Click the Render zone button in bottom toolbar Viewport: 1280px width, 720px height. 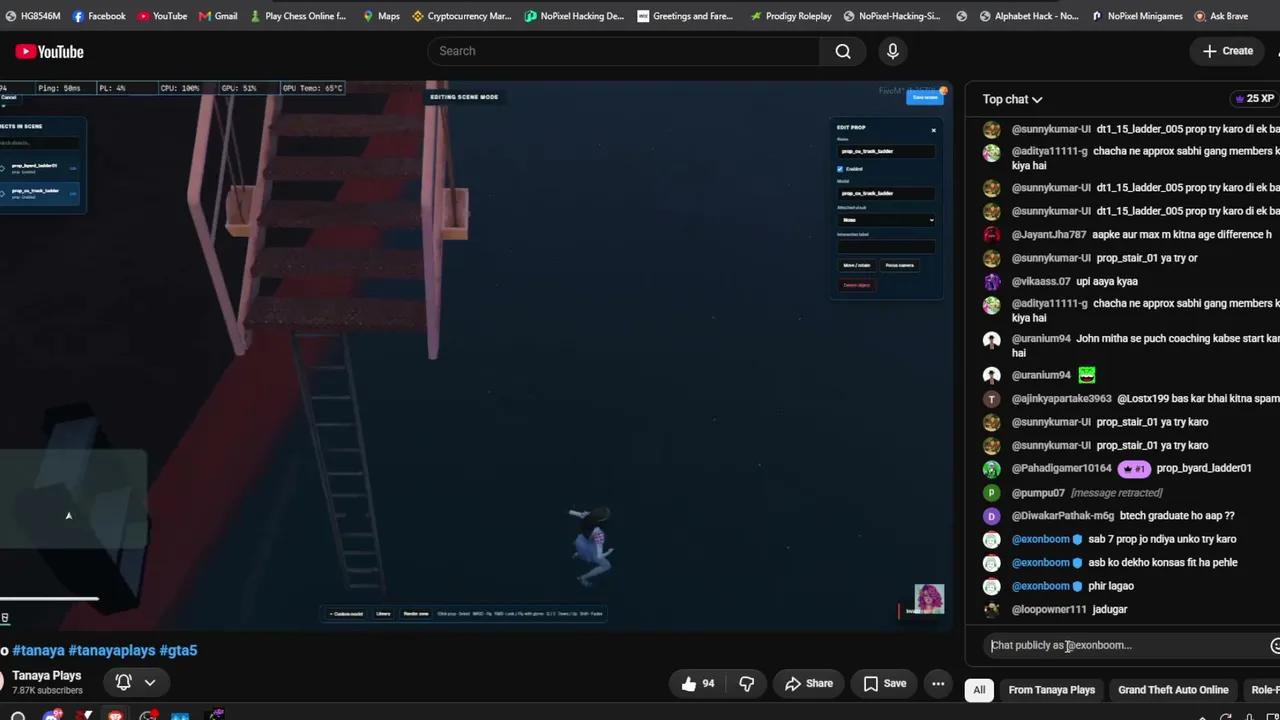click(416, 614)
